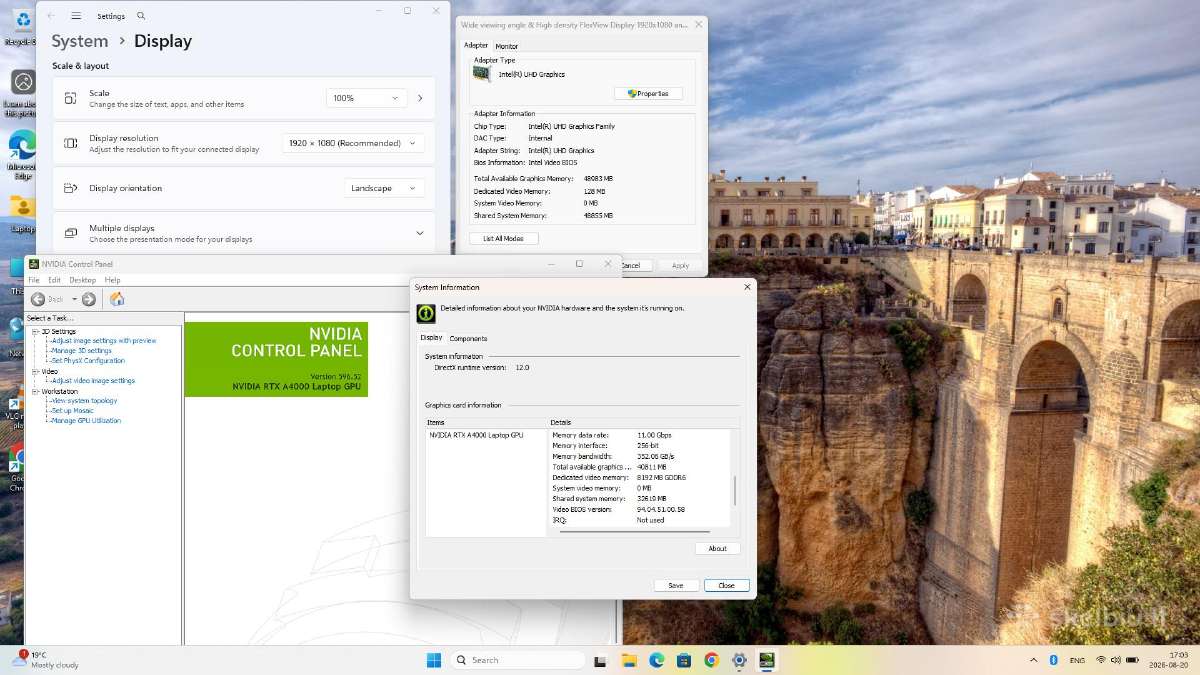This screenshot has height=675, width=1200.
Task: Click the Bluetooth icon in the system tray
Action: tap(1053, 660)
